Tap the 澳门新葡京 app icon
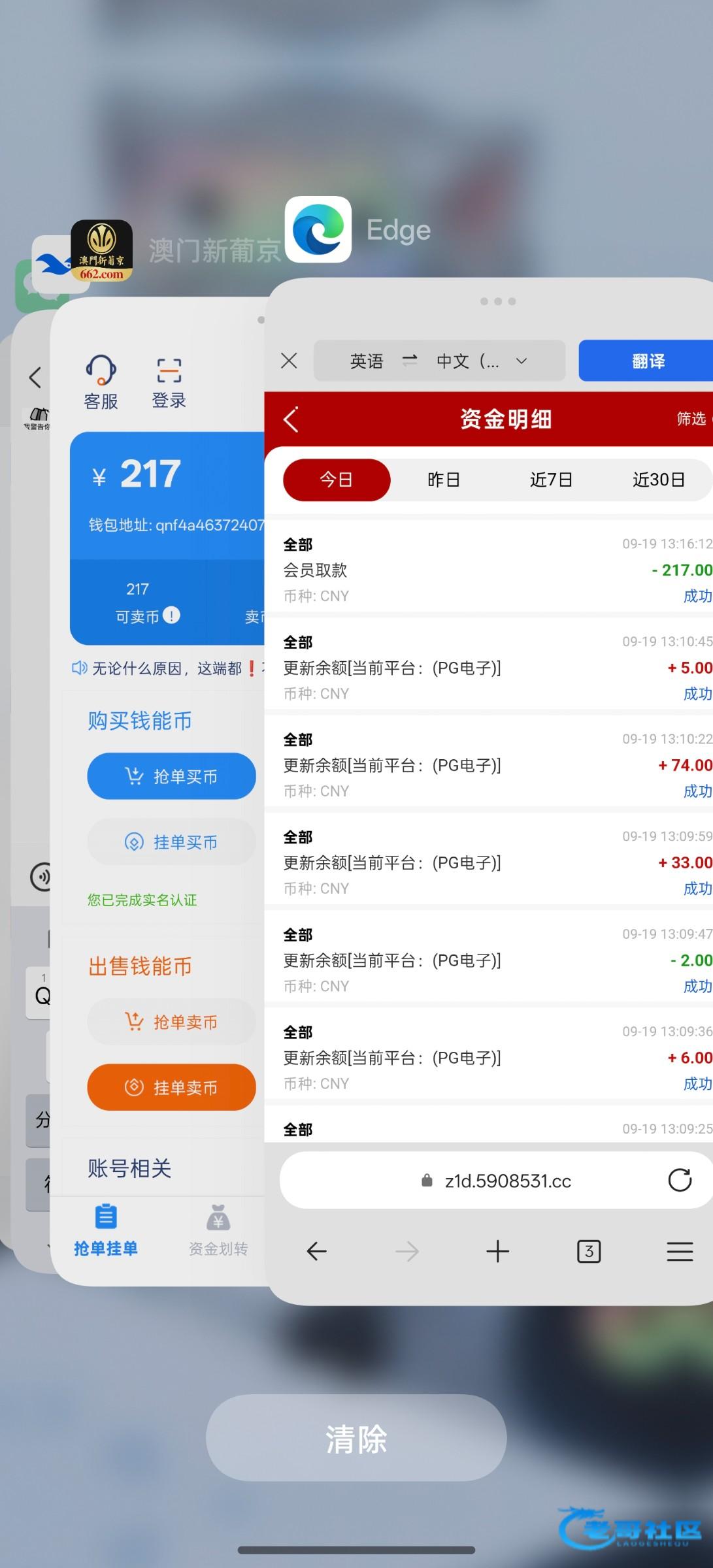The width and height of the screenshot is (713, 1568). click(x=101, y=251)
